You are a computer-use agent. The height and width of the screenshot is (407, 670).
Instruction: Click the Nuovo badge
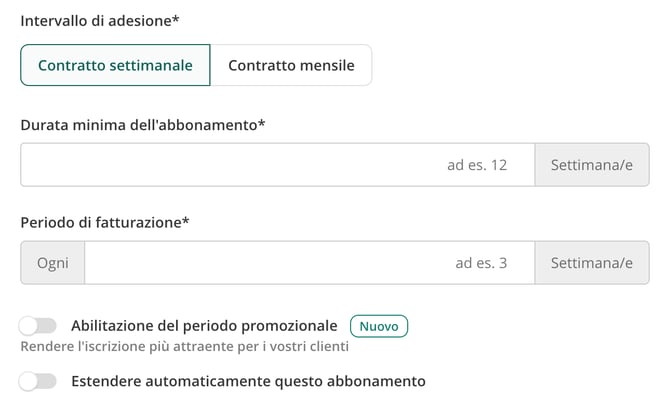pyautogui.click(x=379, y=326)
